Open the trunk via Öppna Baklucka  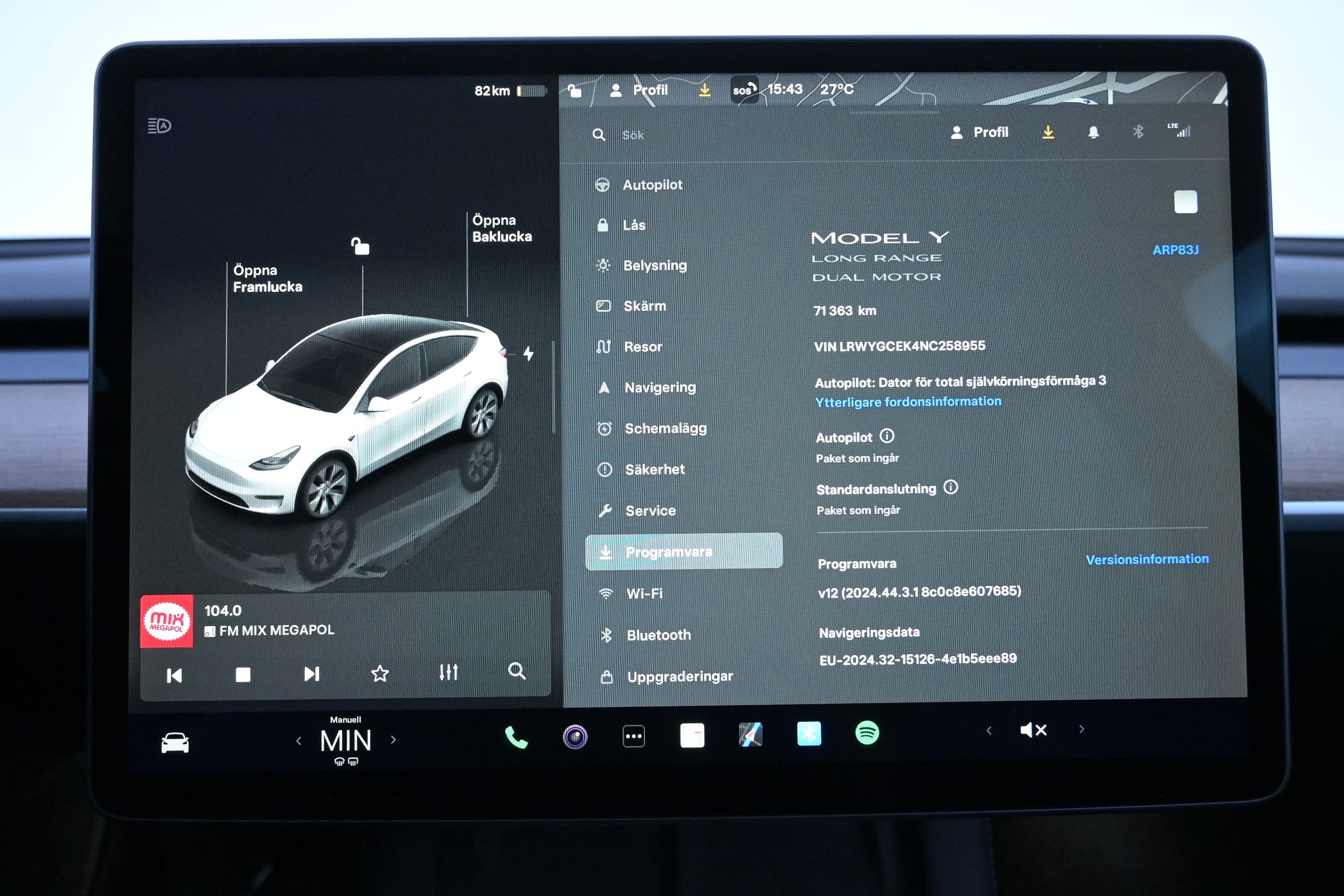point(501,228)
